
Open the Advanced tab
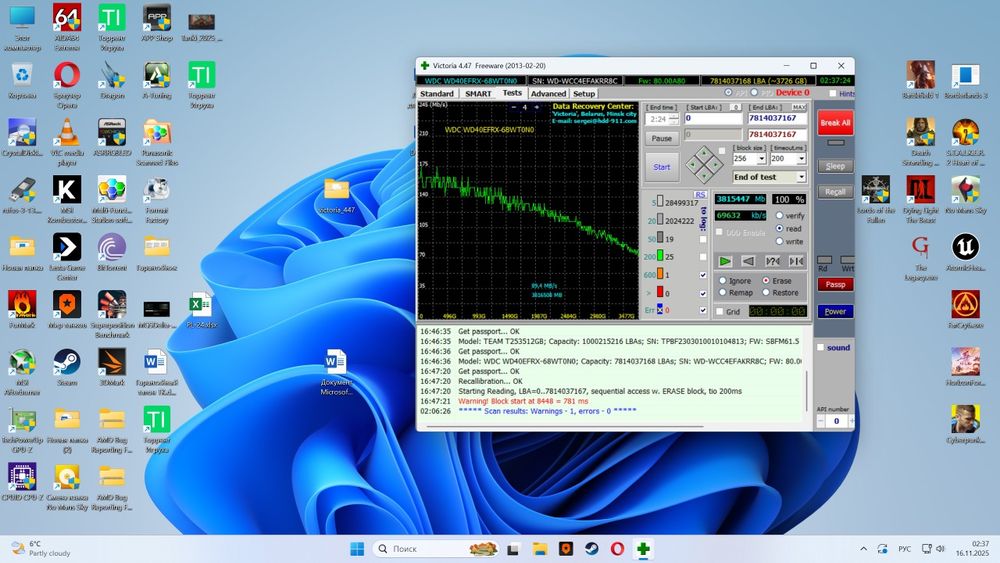tap(548, 94)
